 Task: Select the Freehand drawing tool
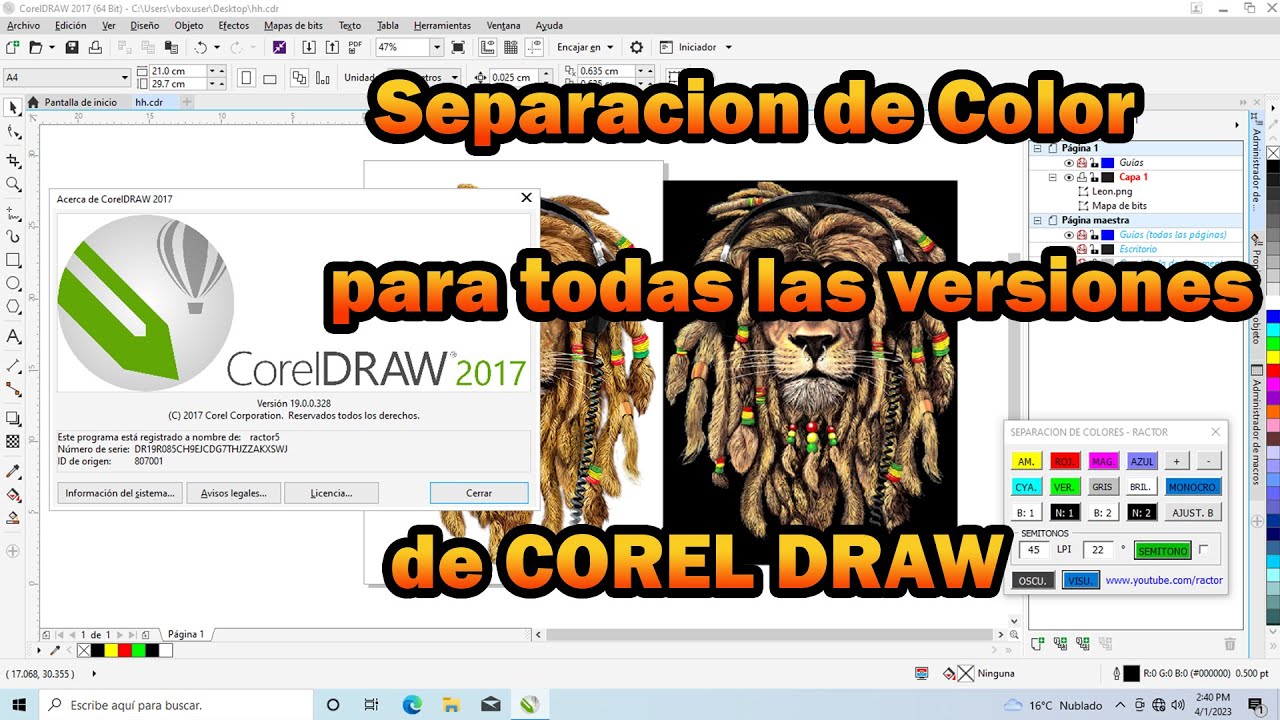tap(13, 213)
